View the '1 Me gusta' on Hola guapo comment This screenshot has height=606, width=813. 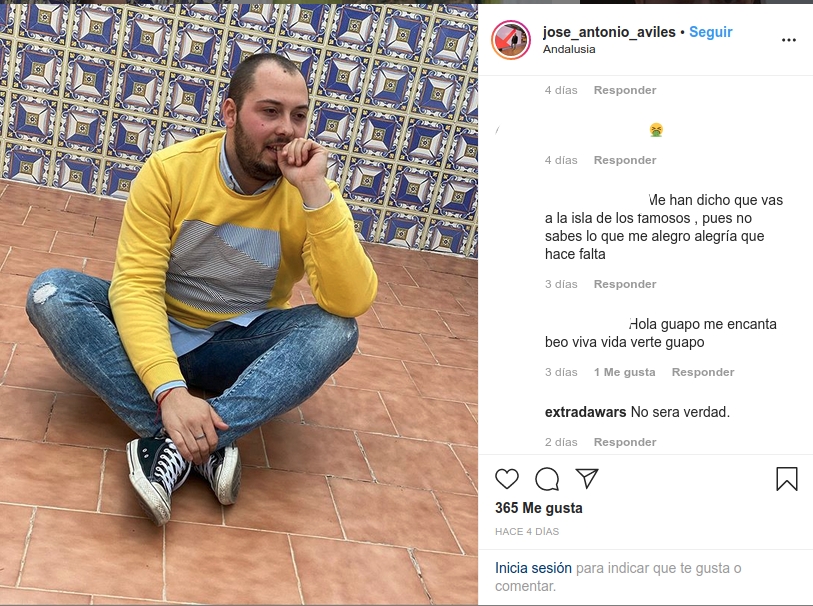(624, 372)
